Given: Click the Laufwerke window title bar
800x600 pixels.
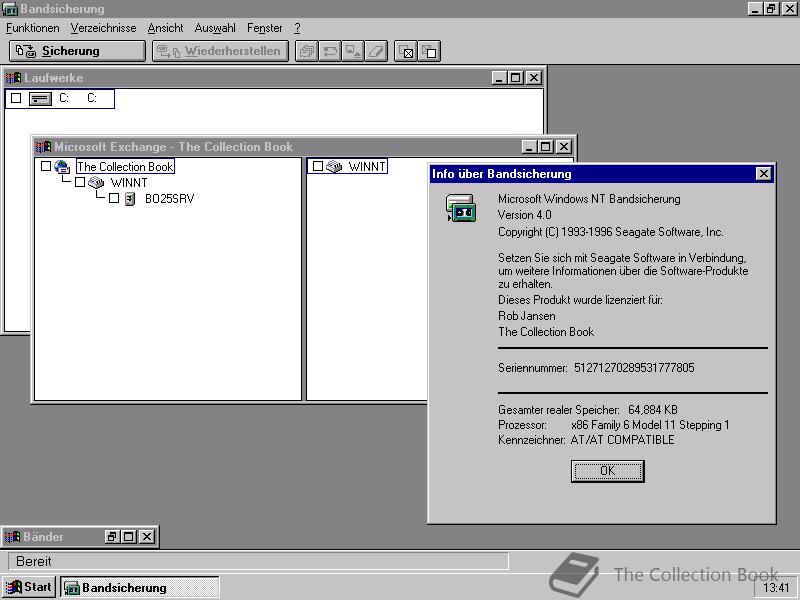Looking at the screenshot, I should 274,78.
